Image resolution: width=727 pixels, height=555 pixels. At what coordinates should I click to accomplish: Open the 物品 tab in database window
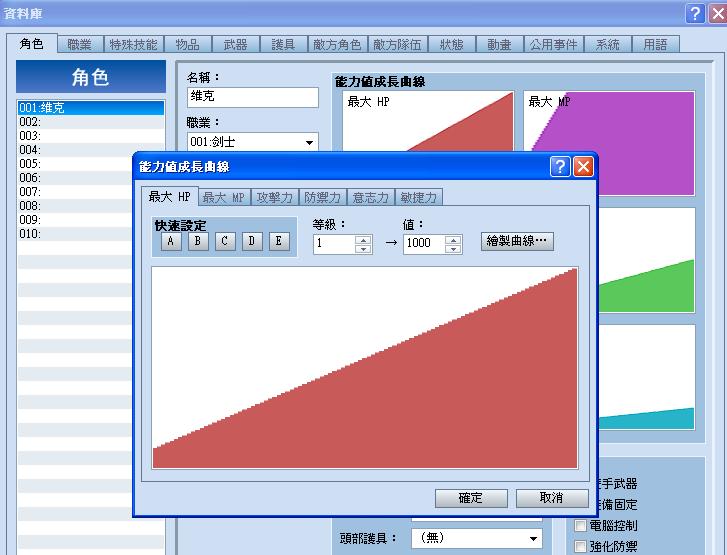pyautogui.click(x=188, y=45)
